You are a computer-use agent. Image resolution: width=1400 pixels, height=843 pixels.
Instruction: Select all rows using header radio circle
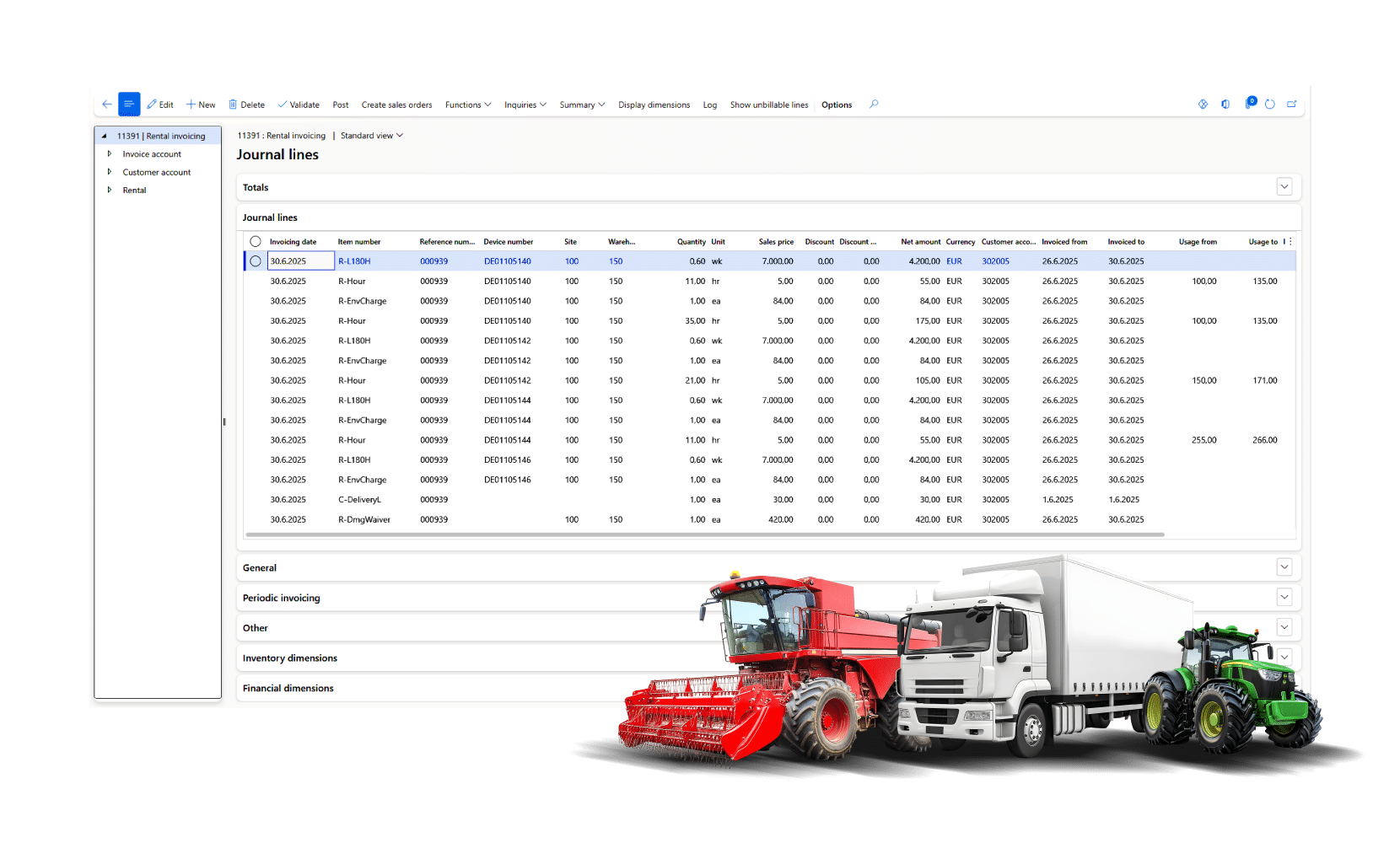point(256,242)
